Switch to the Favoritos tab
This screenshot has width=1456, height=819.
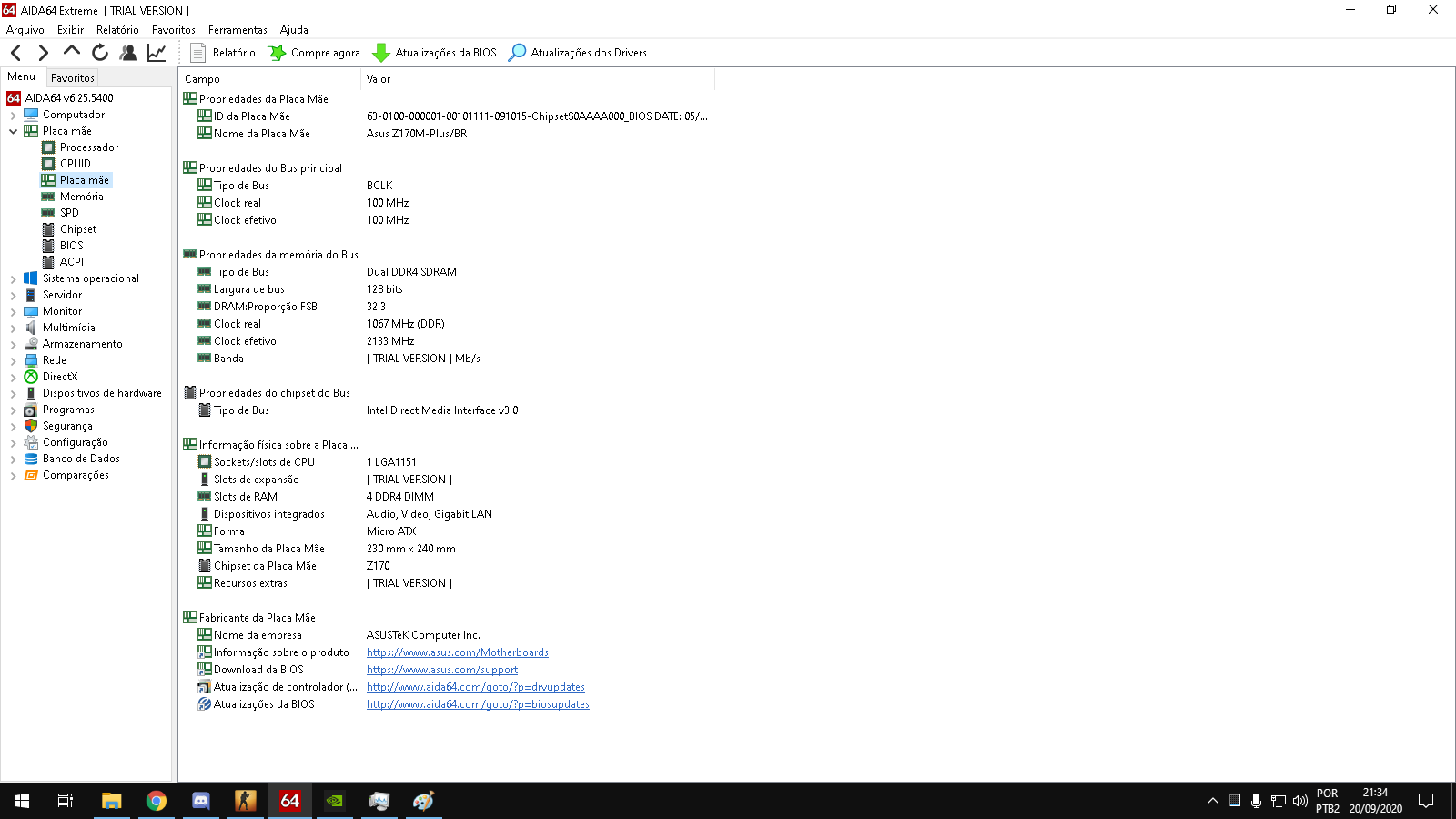tap(73, 78)
